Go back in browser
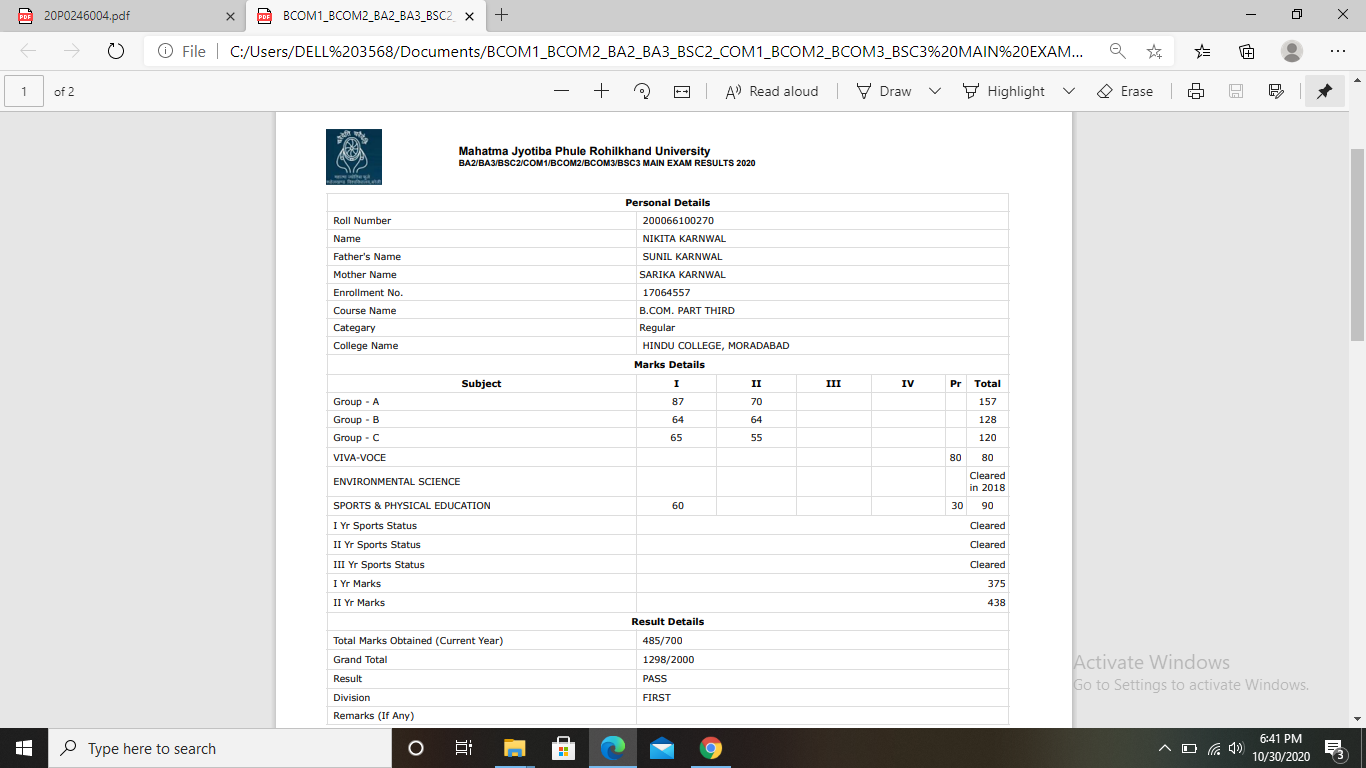Image resolution: width=1366 pixels, height=768 pixels. coord(28,51)
